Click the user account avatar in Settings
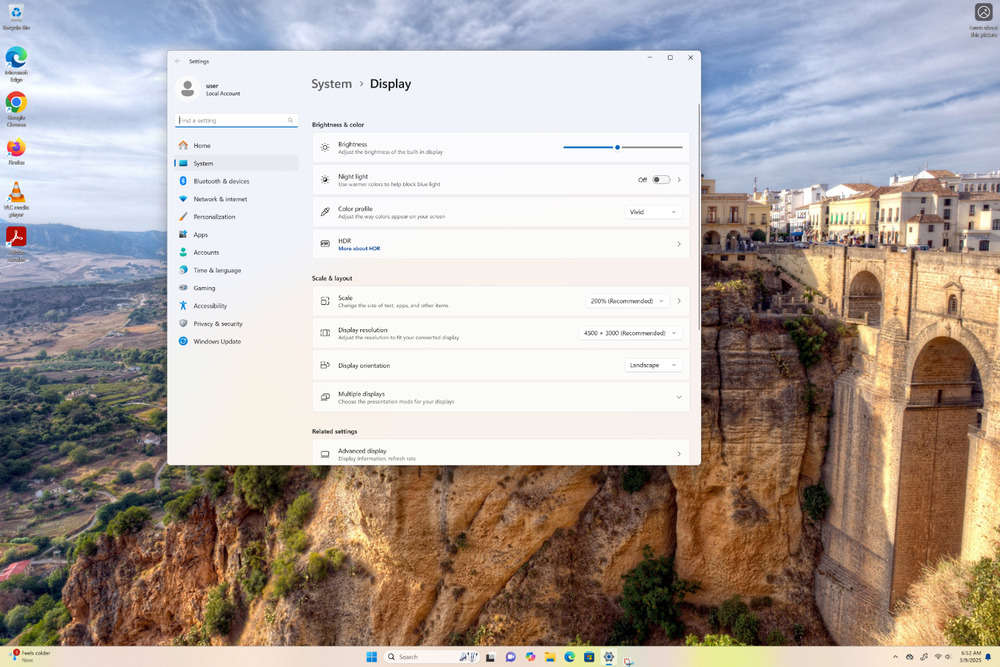The image size is (1000, 667). [x=188, y=89]
